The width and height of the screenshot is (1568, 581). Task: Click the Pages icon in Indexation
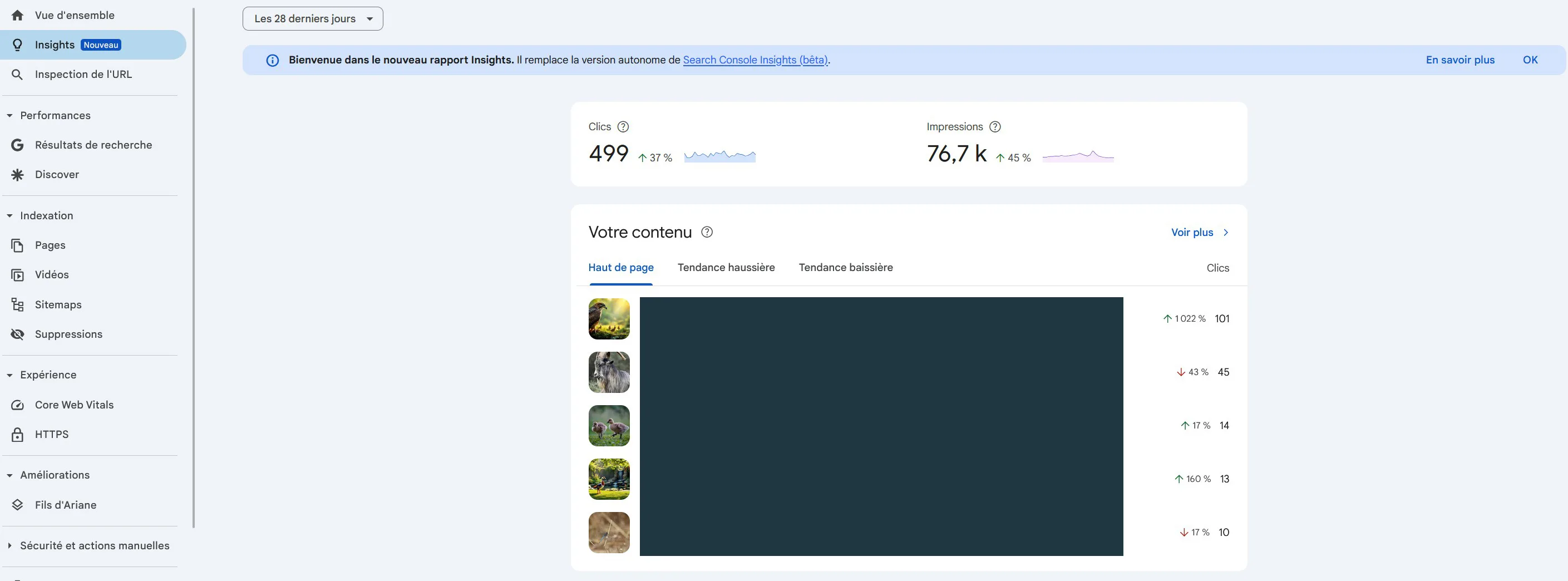18,245
